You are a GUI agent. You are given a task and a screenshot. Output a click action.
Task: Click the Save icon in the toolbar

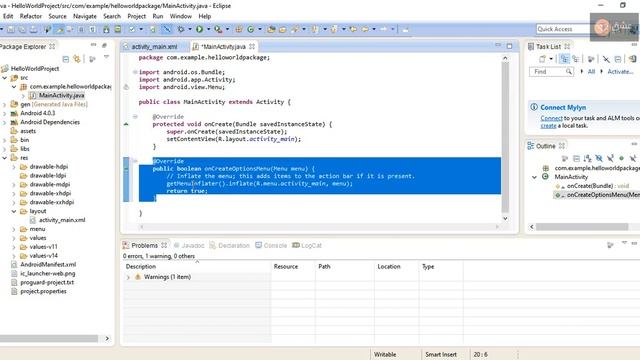[x=11, y=29]
